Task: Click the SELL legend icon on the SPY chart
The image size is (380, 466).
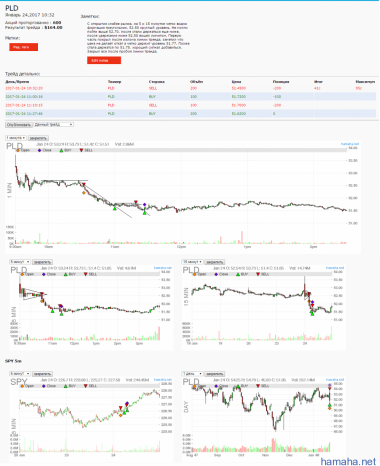Action: (x=86, y=386)
